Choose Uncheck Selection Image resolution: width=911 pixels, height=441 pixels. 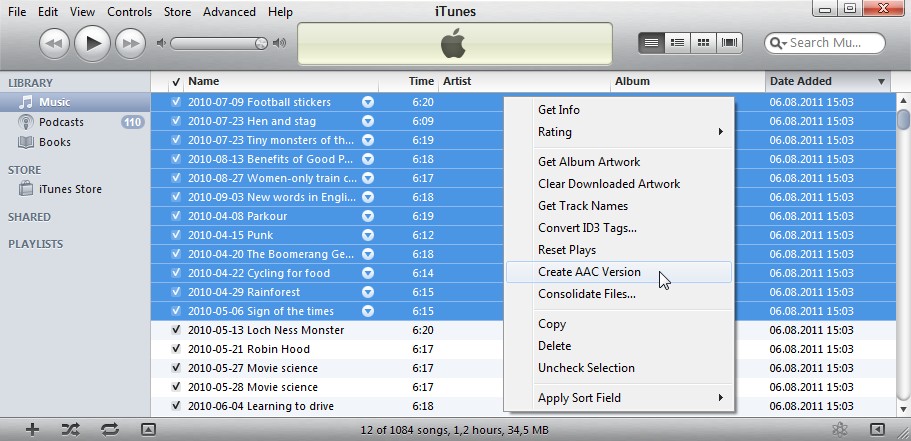619,368
